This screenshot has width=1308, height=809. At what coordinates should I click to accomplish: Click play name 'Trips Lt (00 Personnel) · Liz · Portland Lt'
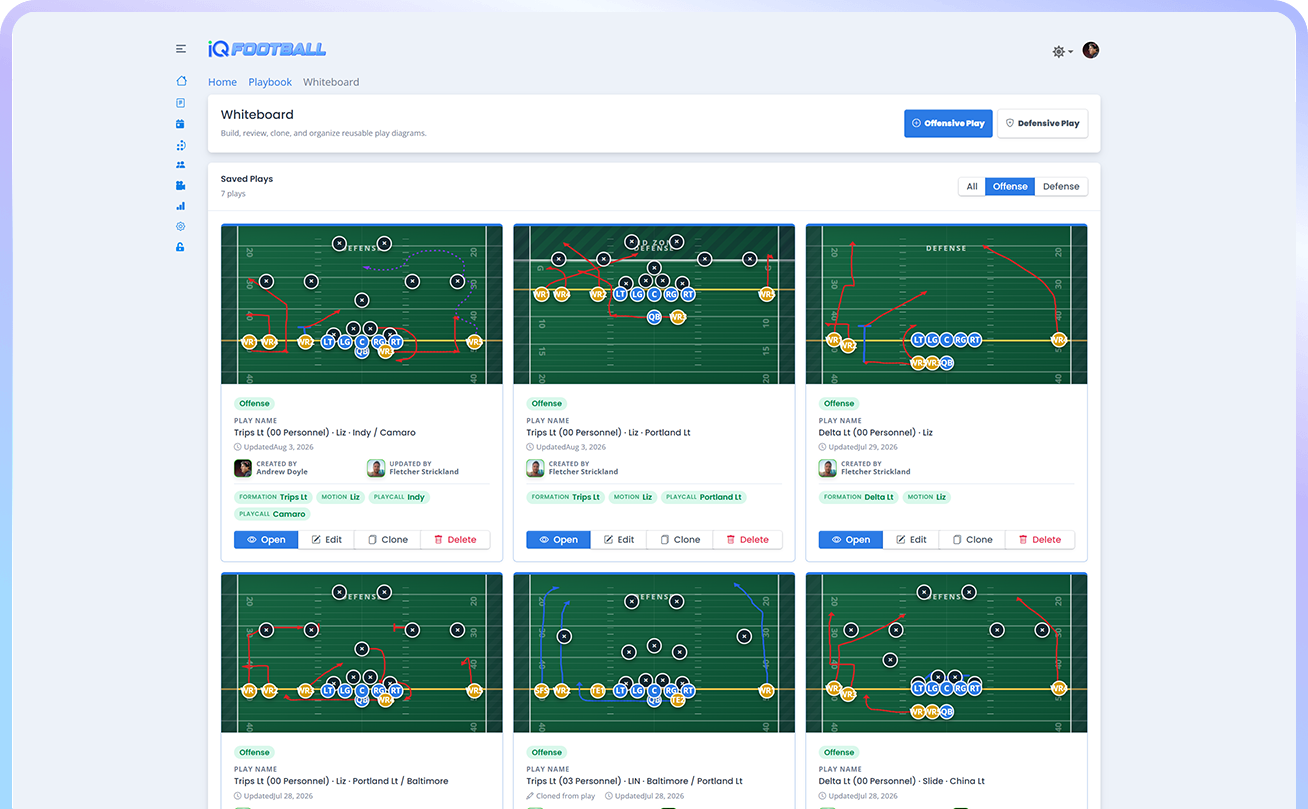click(x=609, y=433)
